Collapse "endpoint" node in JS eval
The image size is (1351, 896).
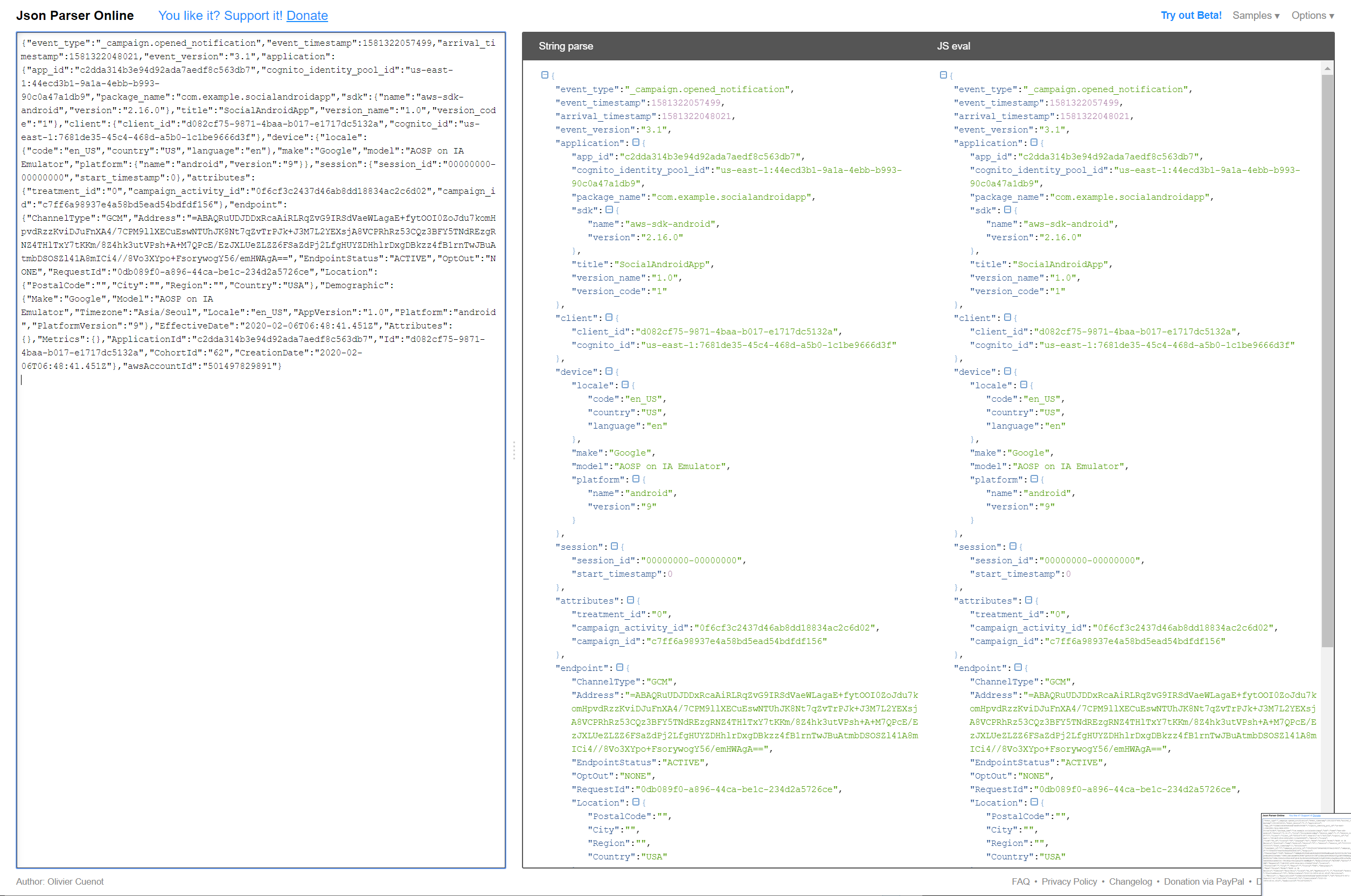(x=1018, y=668)
